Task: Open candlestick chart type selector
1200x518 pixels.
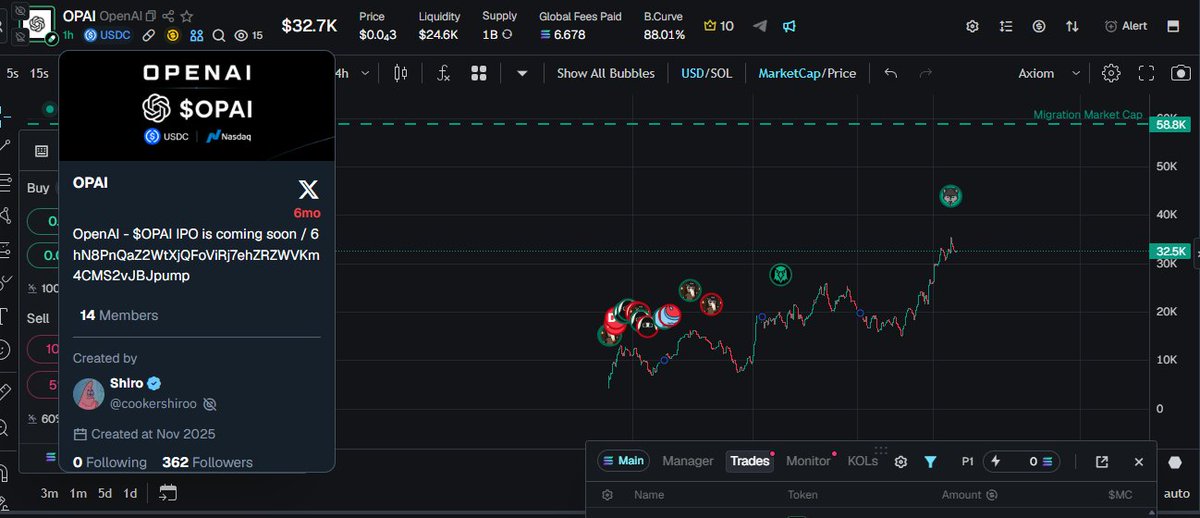Action: click(x=402, y=73)
